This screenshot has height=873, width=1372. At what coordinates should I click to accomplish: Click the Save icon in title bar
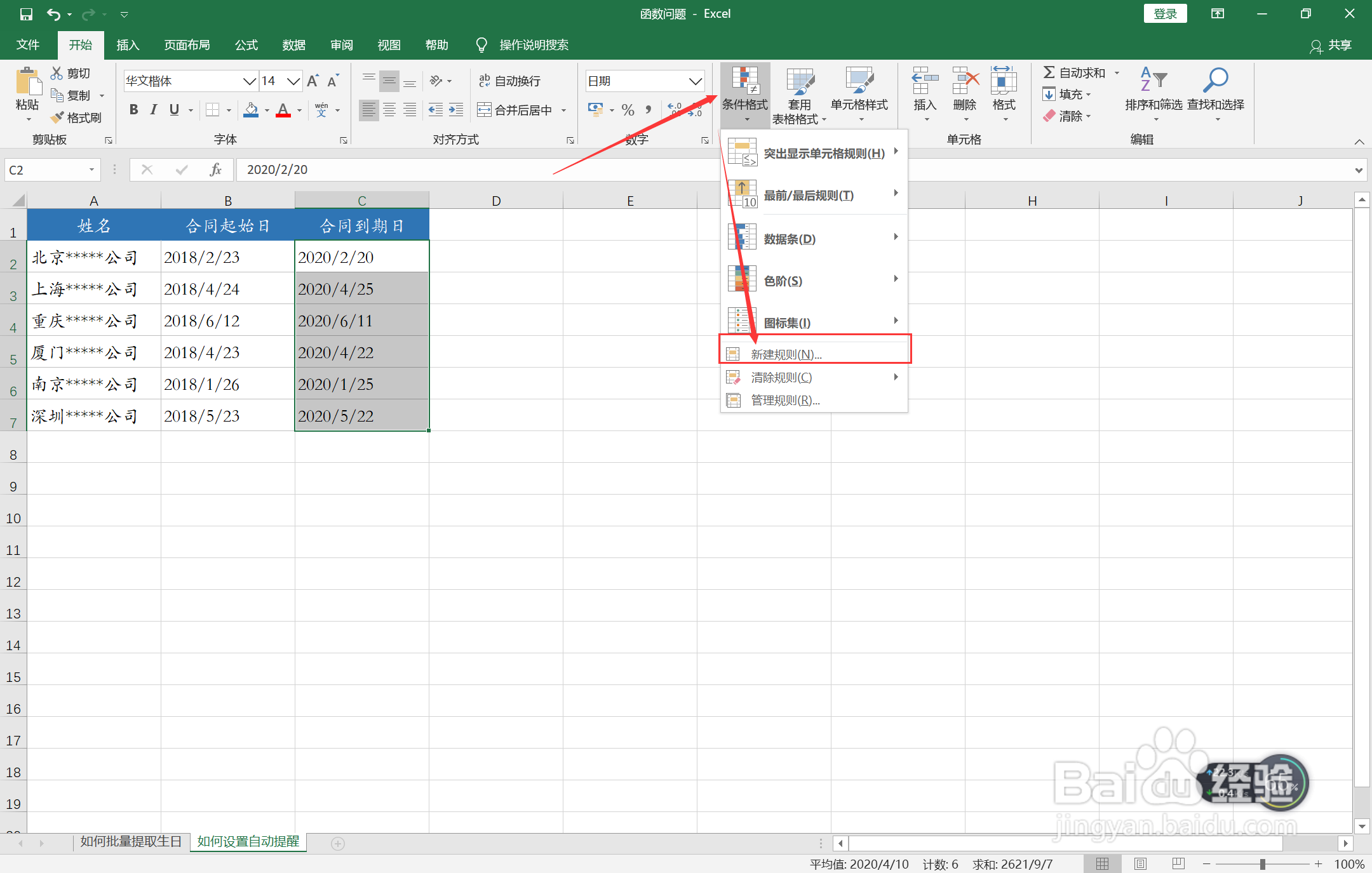26,14
